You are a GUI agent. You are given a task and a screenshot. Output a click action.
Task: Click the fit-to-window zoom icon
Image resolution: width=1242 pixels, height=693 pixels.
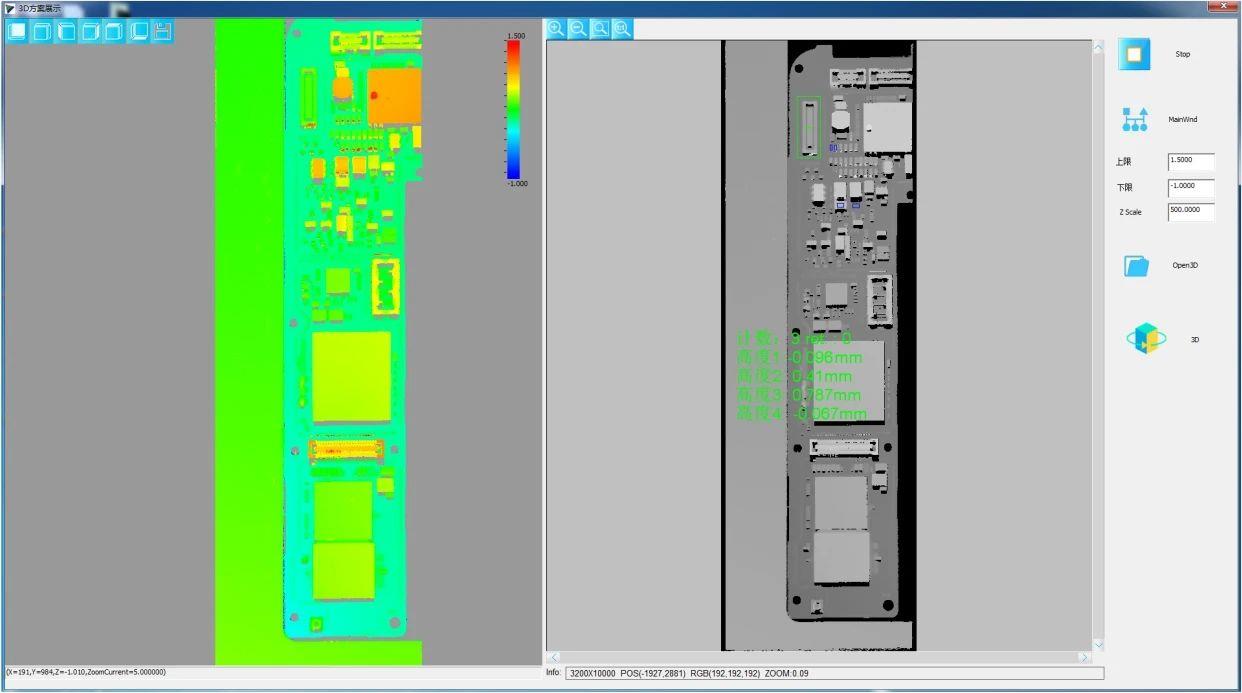pos(600,29)
